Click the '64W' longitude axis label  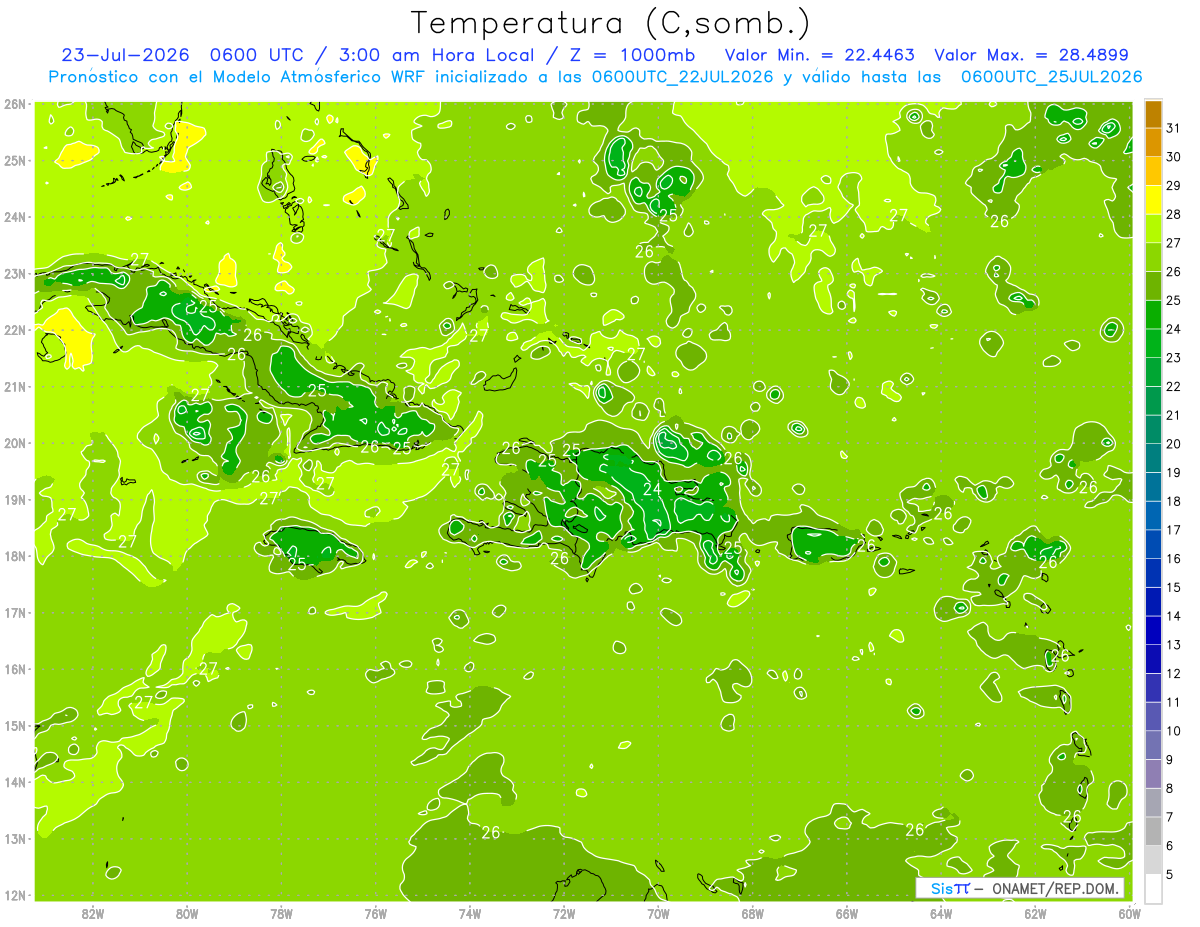click(941, 913)
